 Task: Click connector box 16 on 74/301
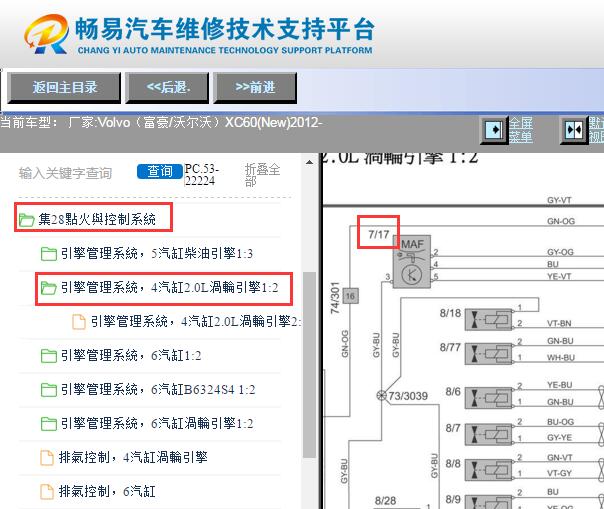350,296
